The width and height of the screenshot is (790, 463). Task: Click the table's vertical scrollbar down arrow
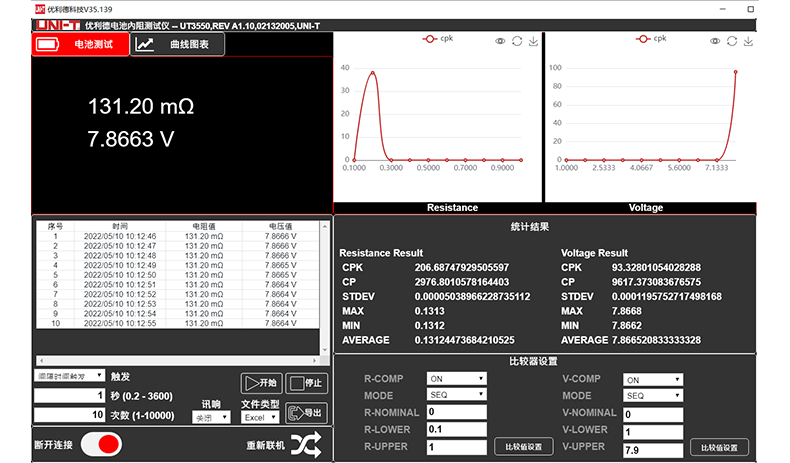pyautogui.click(x=324, y=349)
